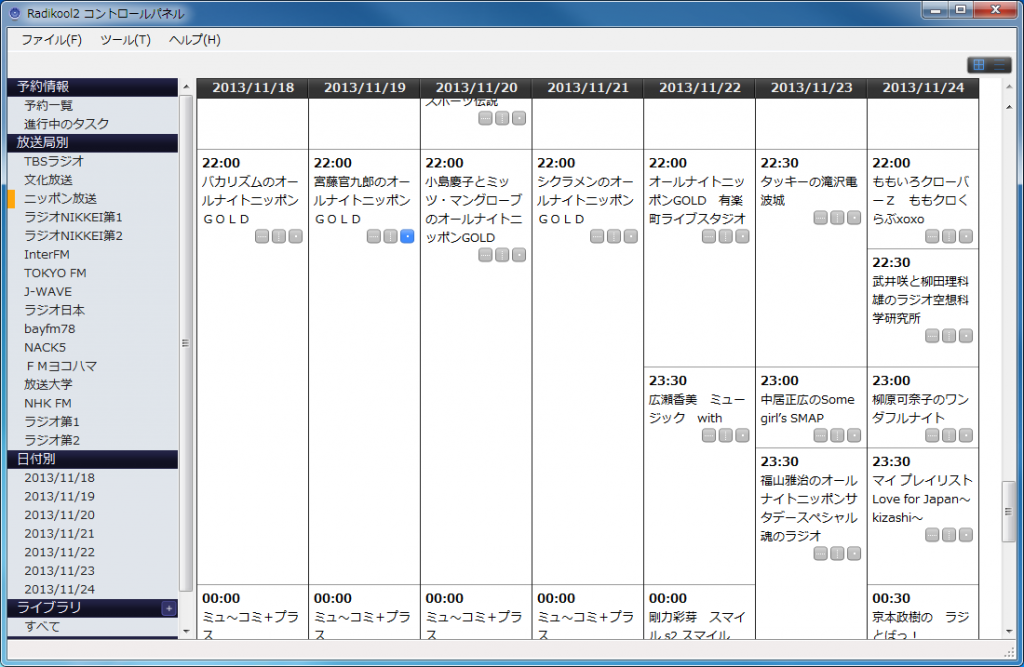Click leftmost icon under バカリズム program

(262, 237)
